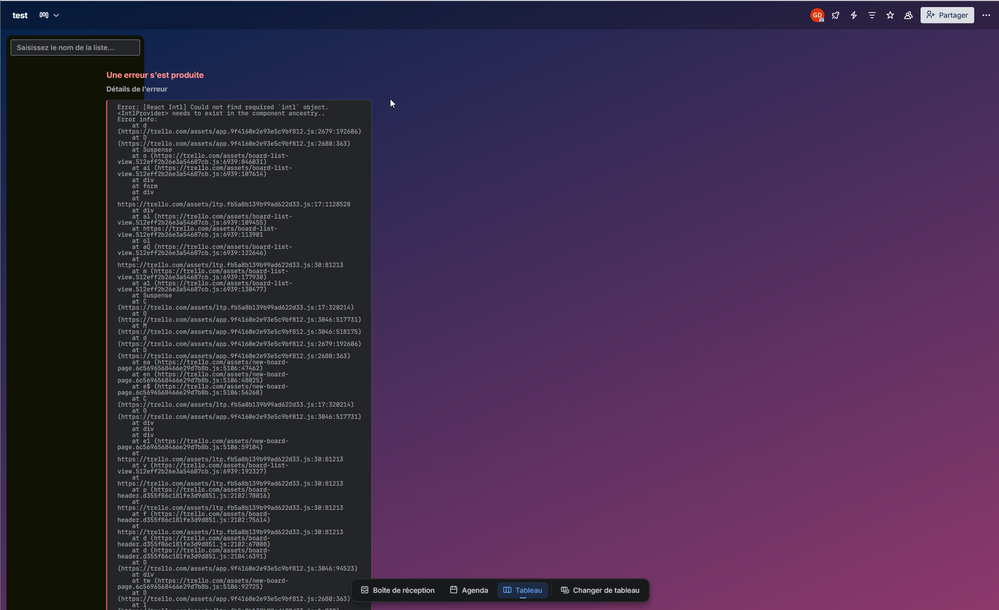Open the three-dot board menu
The image size is (999, 610).
[986, 15]
